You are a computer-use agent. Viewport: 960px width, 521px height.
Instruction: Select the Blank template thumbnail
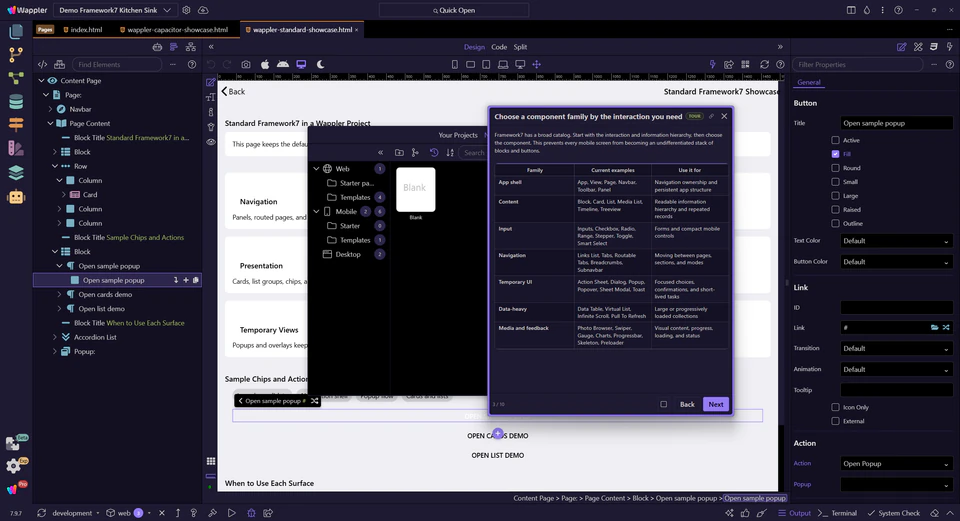pos(416,189)
